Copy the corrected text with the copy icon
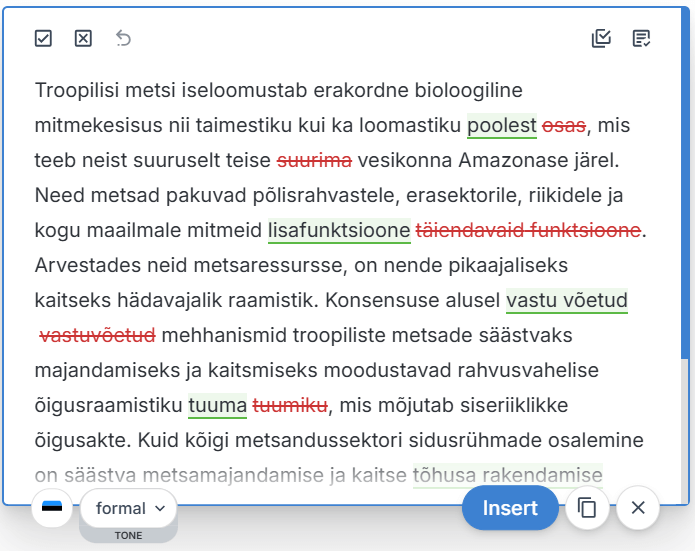 [588, 508]
